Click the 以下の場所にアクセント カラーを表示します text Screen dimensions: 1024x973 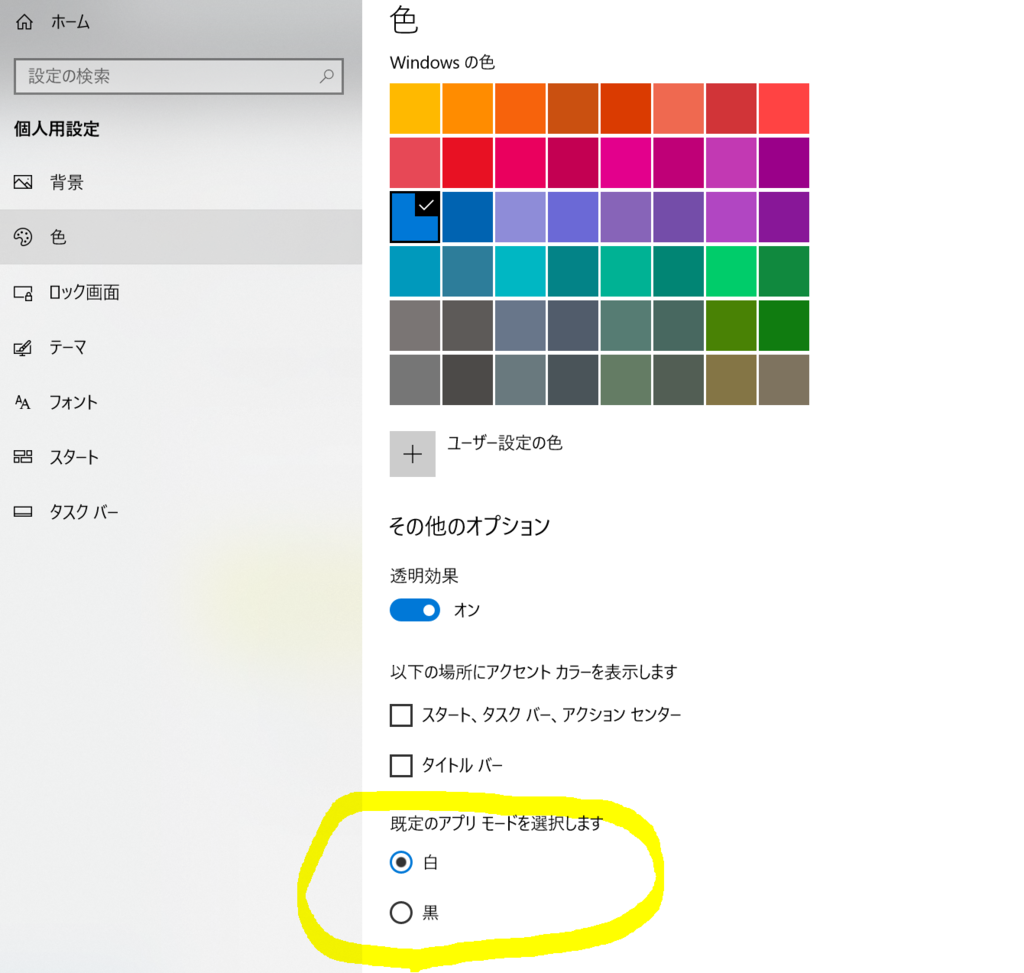tap(534, 672)
